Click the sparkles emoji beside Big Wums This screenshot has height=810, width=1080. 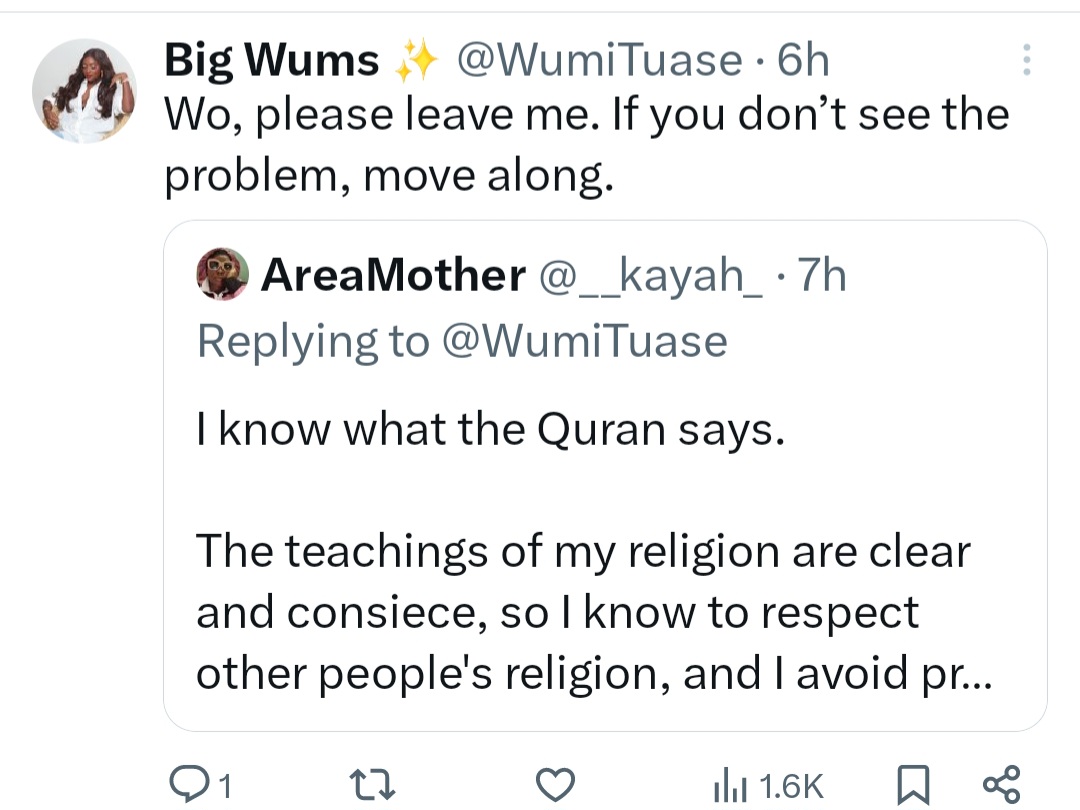tap(418, 64)
